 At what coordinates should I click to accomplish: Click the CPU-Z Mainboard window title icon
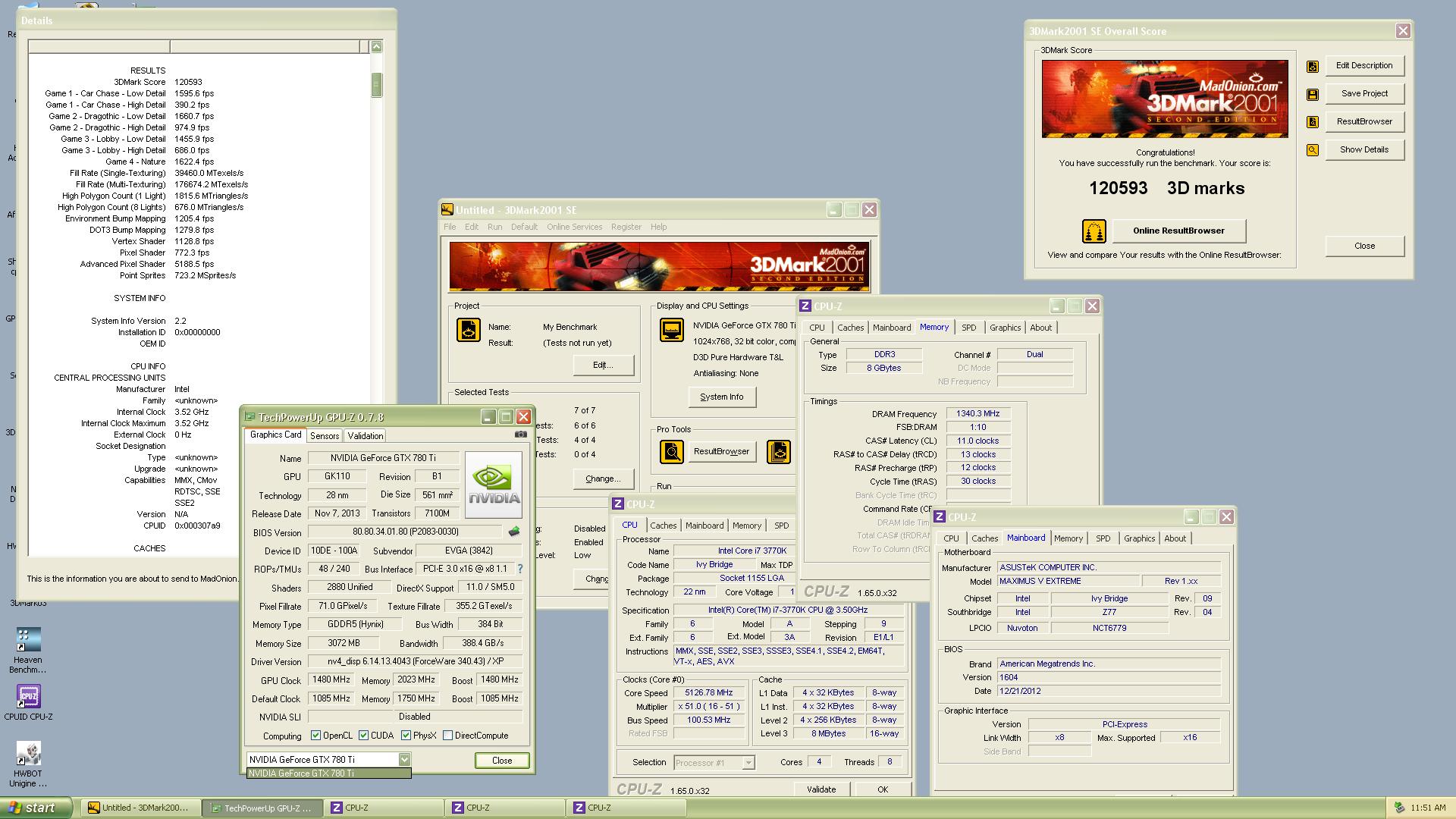[x=940, y=517]
